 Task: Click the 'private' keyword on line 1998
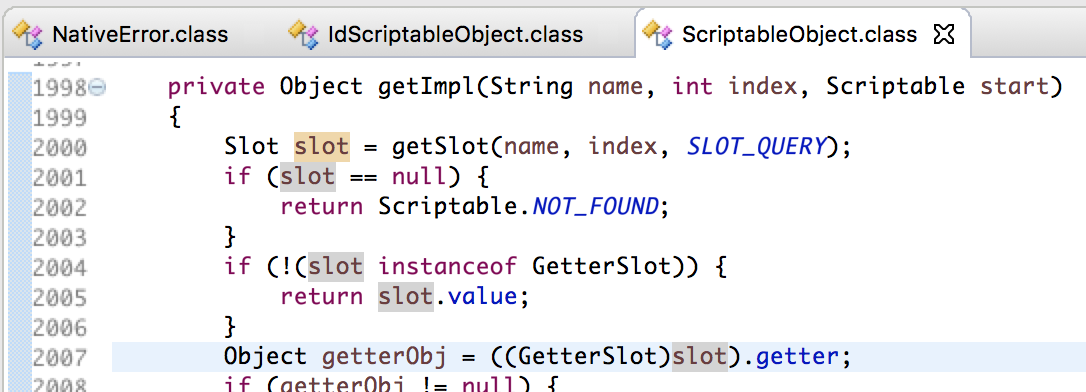(217, 87)
